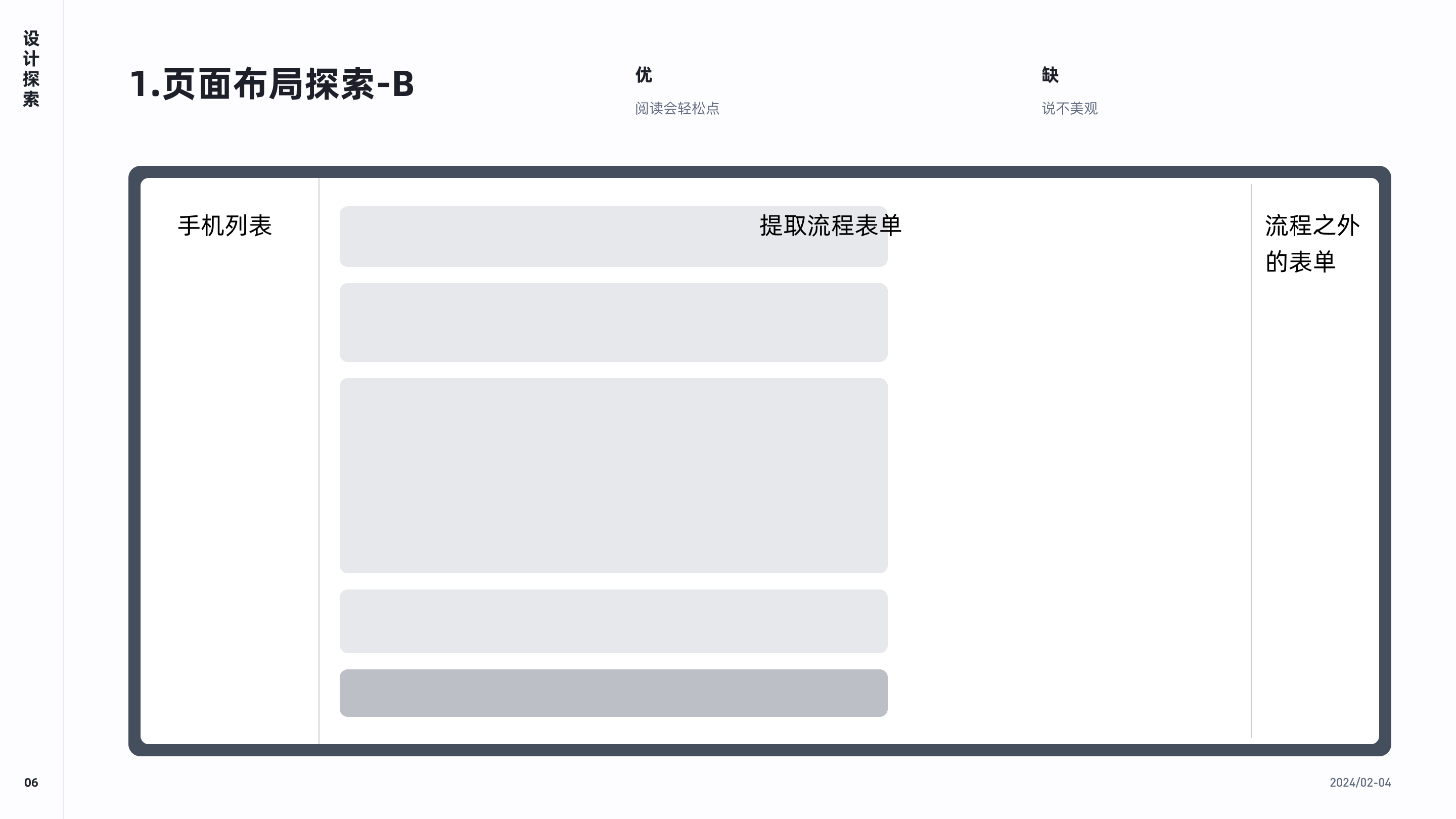Click the left column divider line
Viewport: 1456px width, 819px height.
(x=320, y=452)
